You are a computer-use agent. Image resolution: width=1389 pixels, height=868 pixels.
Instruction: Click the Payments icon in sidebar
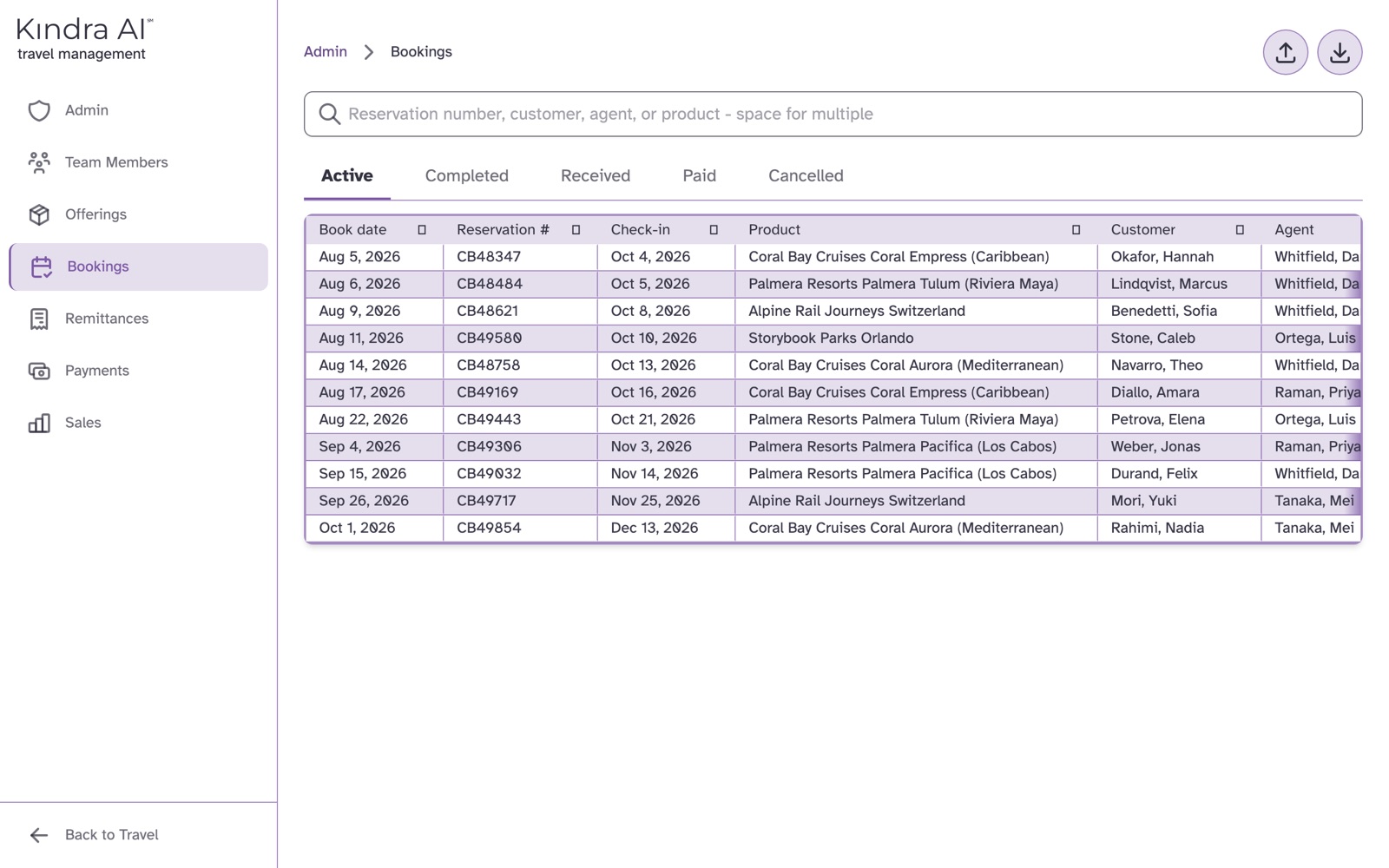tap(39, 371)
